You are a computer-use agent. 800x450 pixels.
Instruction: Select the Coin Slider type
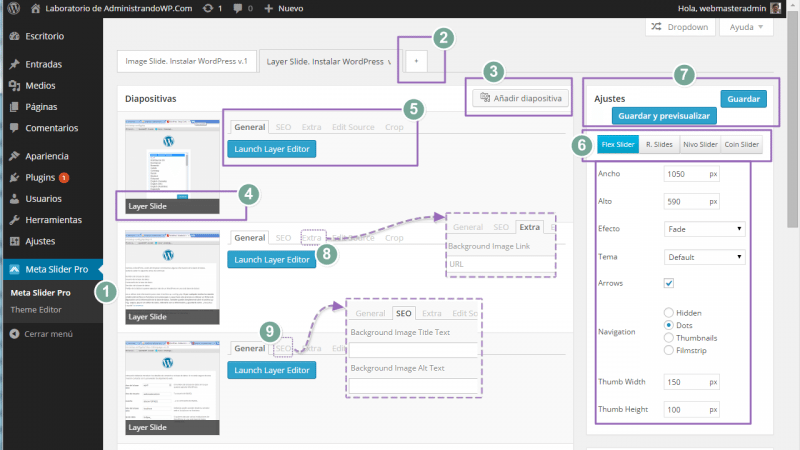(x=742, y=144)
